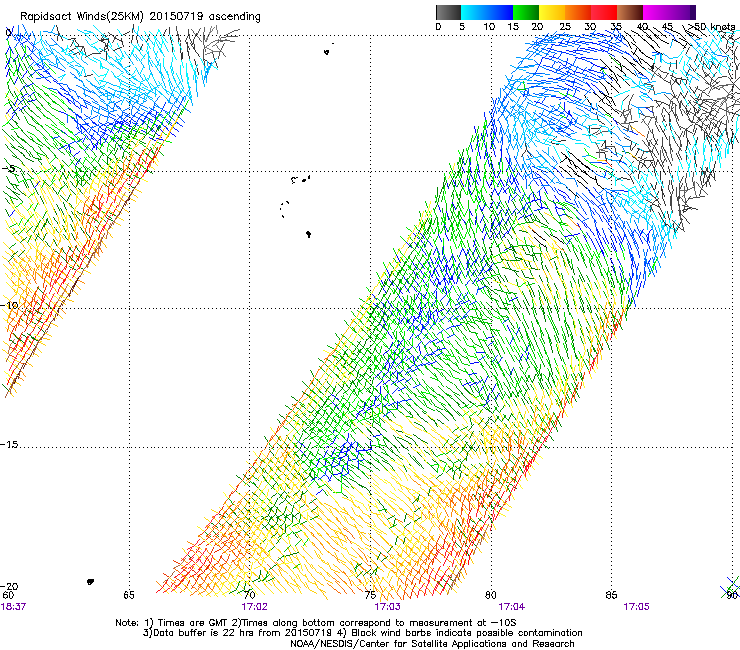Click the legend value '10'
Screen dimensions: 740x650
[x=489, y=27]
